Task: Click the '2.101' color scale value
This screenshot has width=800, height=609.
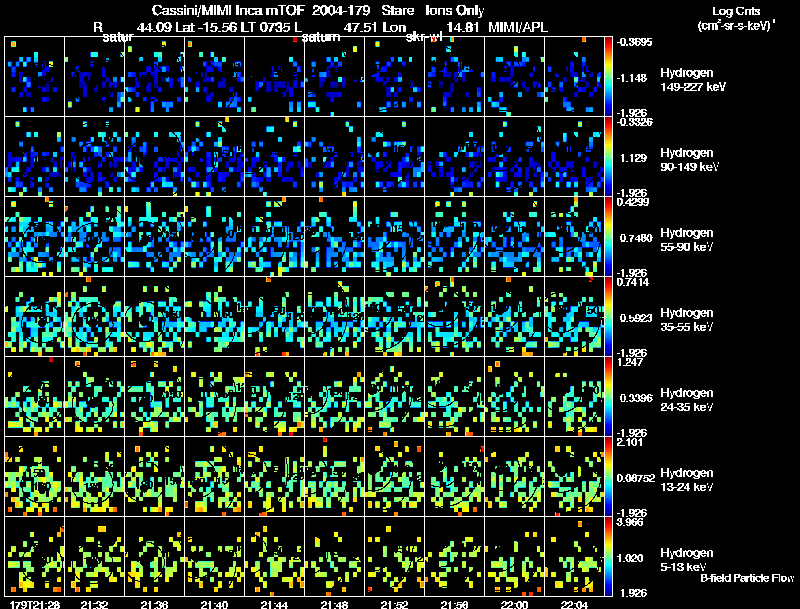Action: point(630,442)
